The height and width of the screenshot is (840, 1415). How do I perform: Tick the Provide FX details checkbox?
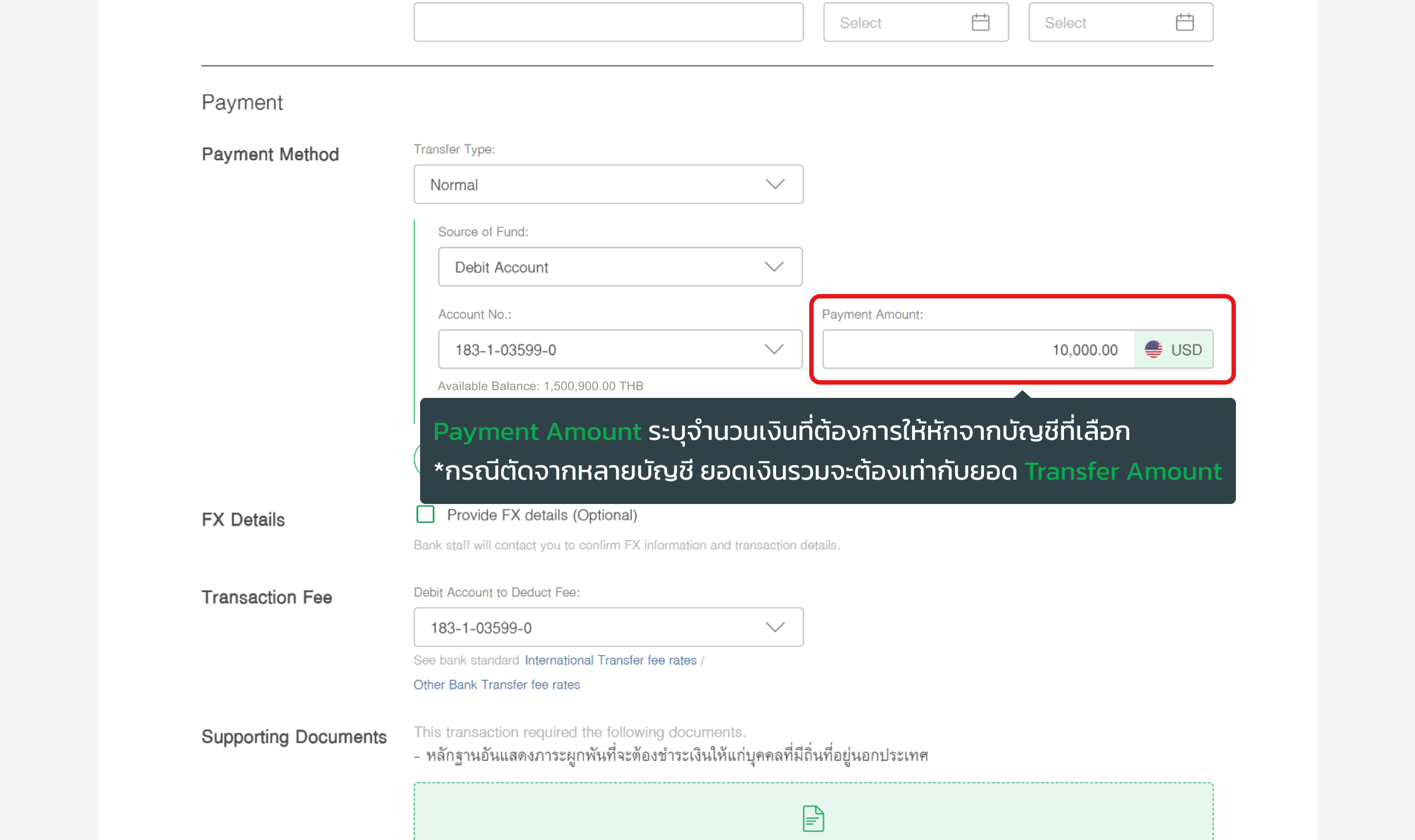pyautogui.click(x=425, y=514)
